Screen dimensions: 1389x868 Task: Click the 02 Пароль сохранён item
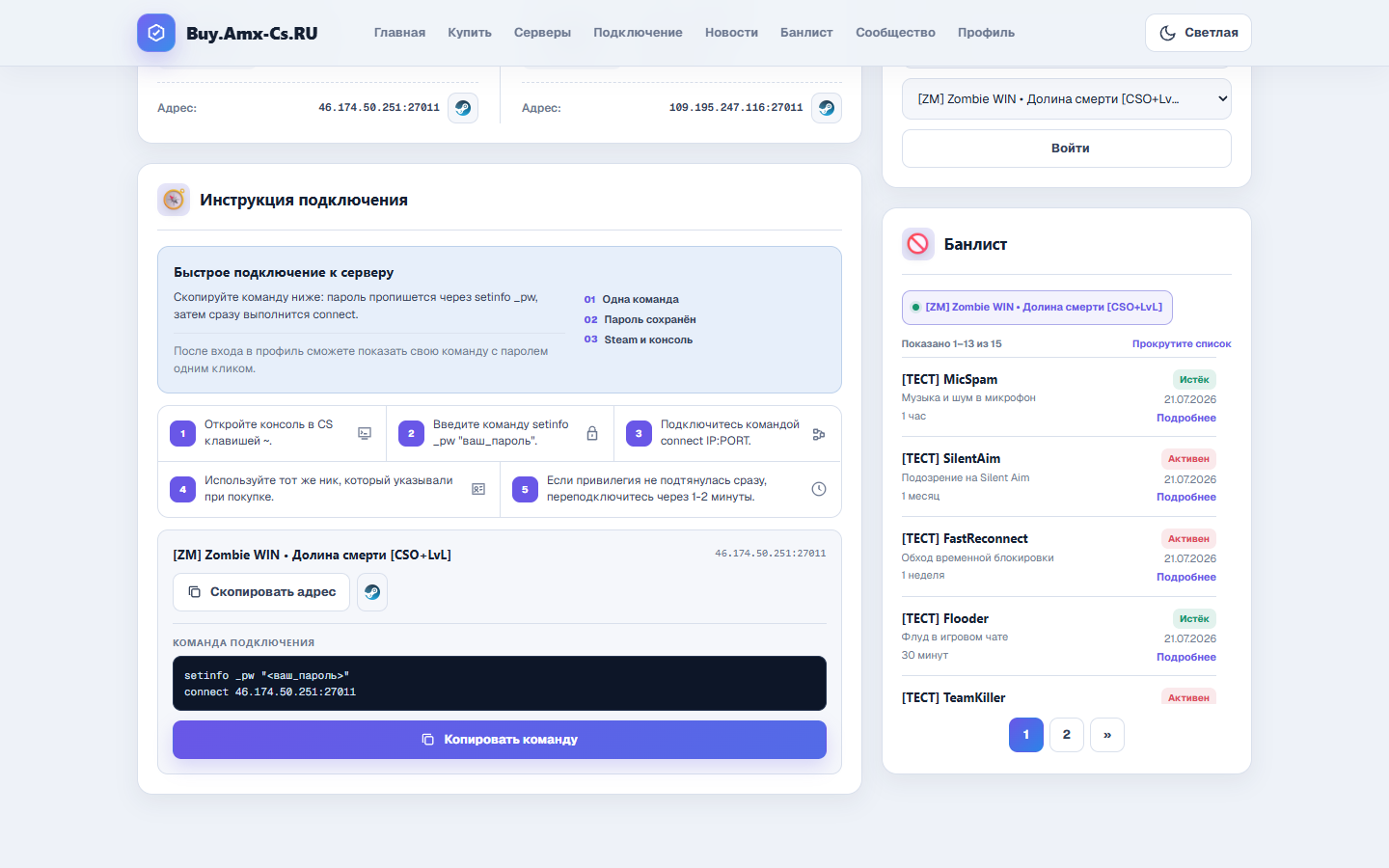point(640,319)
